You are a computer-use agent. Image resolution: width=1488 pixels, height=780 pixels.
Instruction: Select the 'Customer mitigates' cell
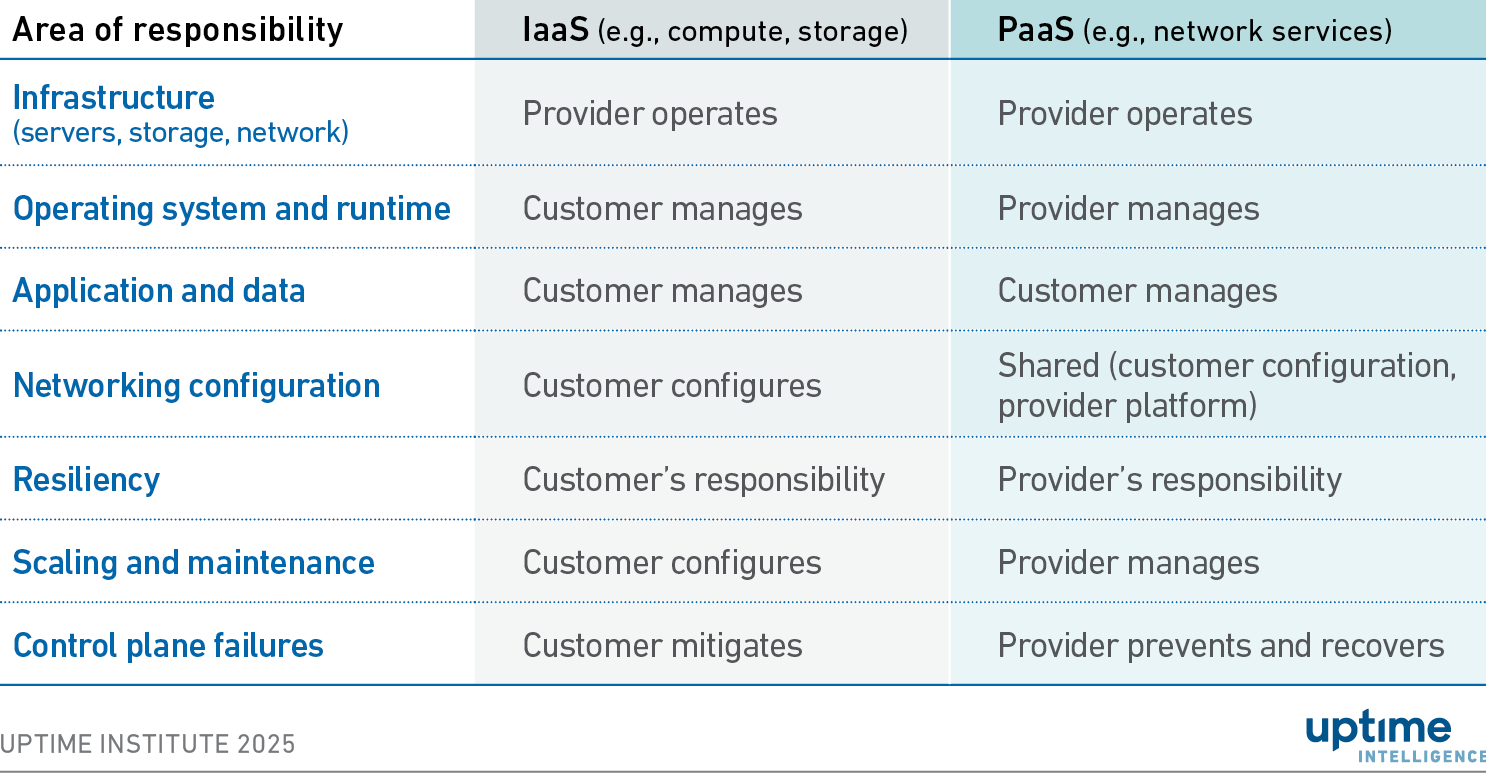coord(662,645)
